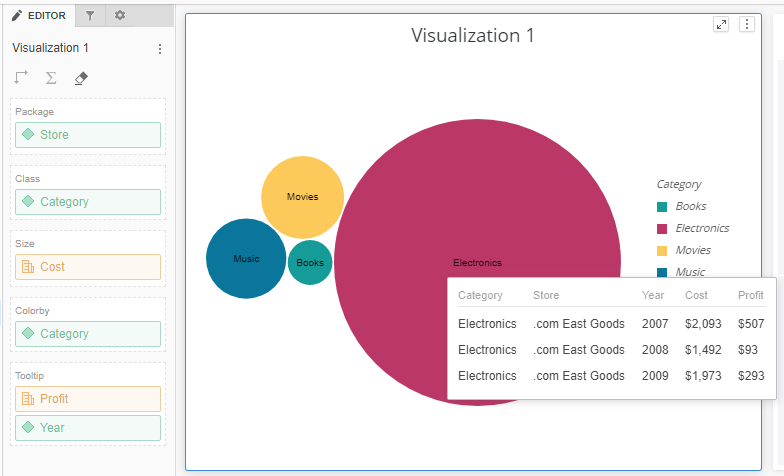The image size is (784, 476).
Task: Click the Profit metric in Tooltip zone
Action: coord(88,399)
